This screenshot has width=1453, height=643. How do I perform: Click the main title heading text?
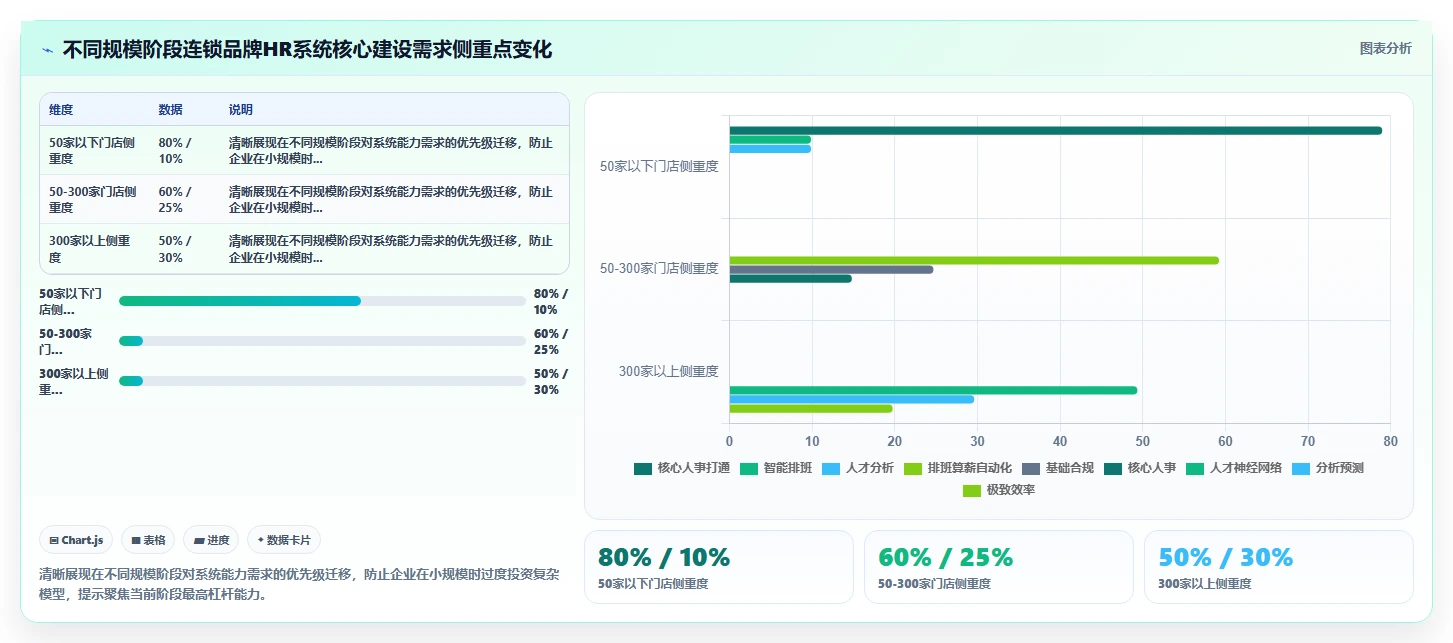click(307, 49)
